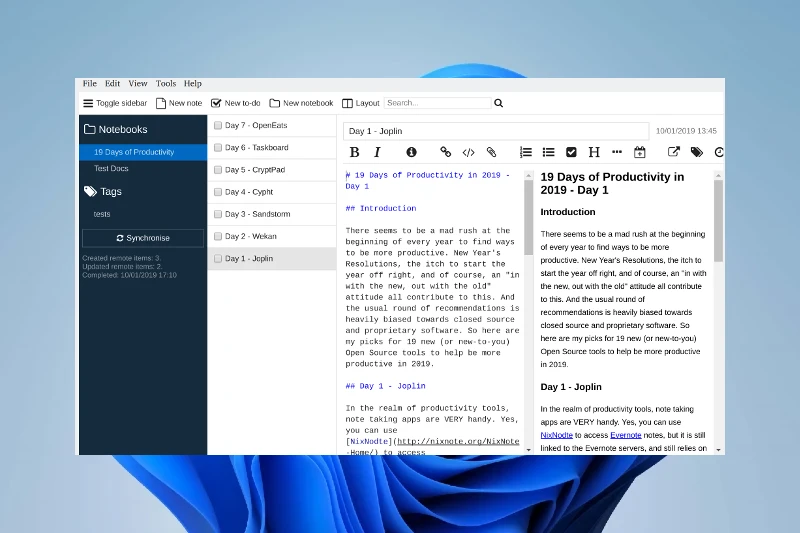Click the Introduction heading in preview pane
Image resolution: width=800 pixels, height=533 pixels.
click(568, 212)
